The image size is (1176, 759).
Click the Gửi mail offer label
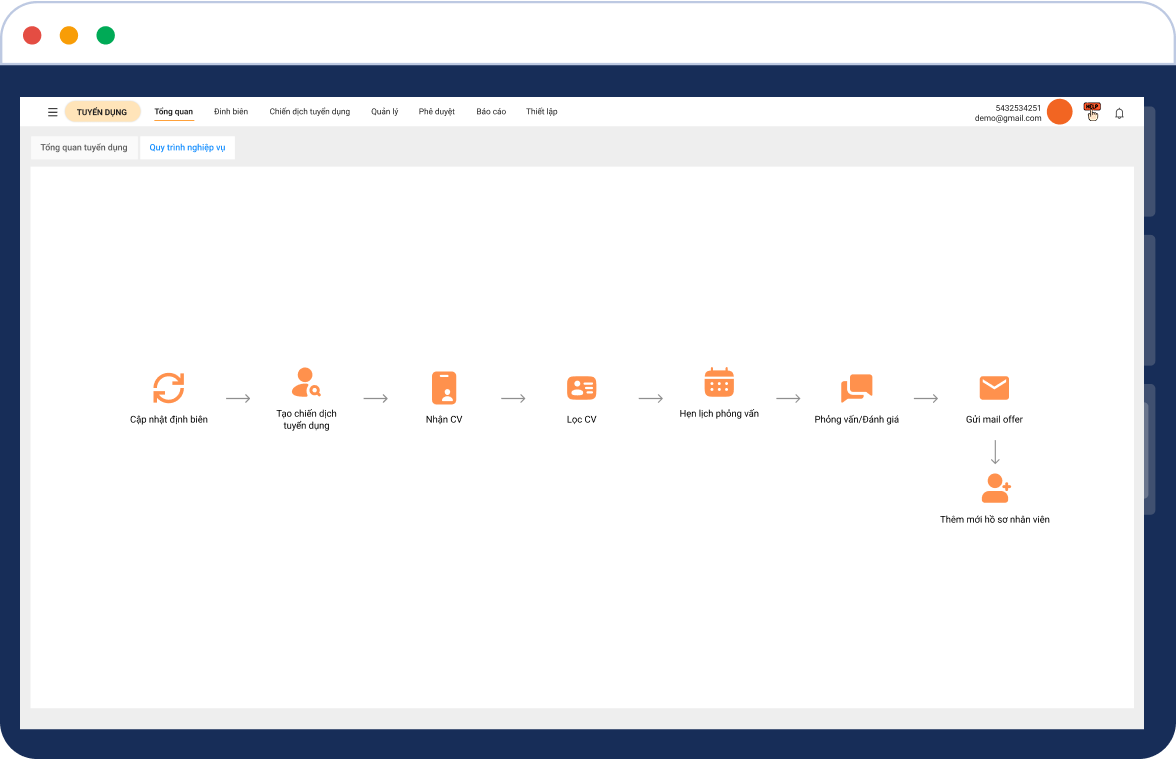994,420
